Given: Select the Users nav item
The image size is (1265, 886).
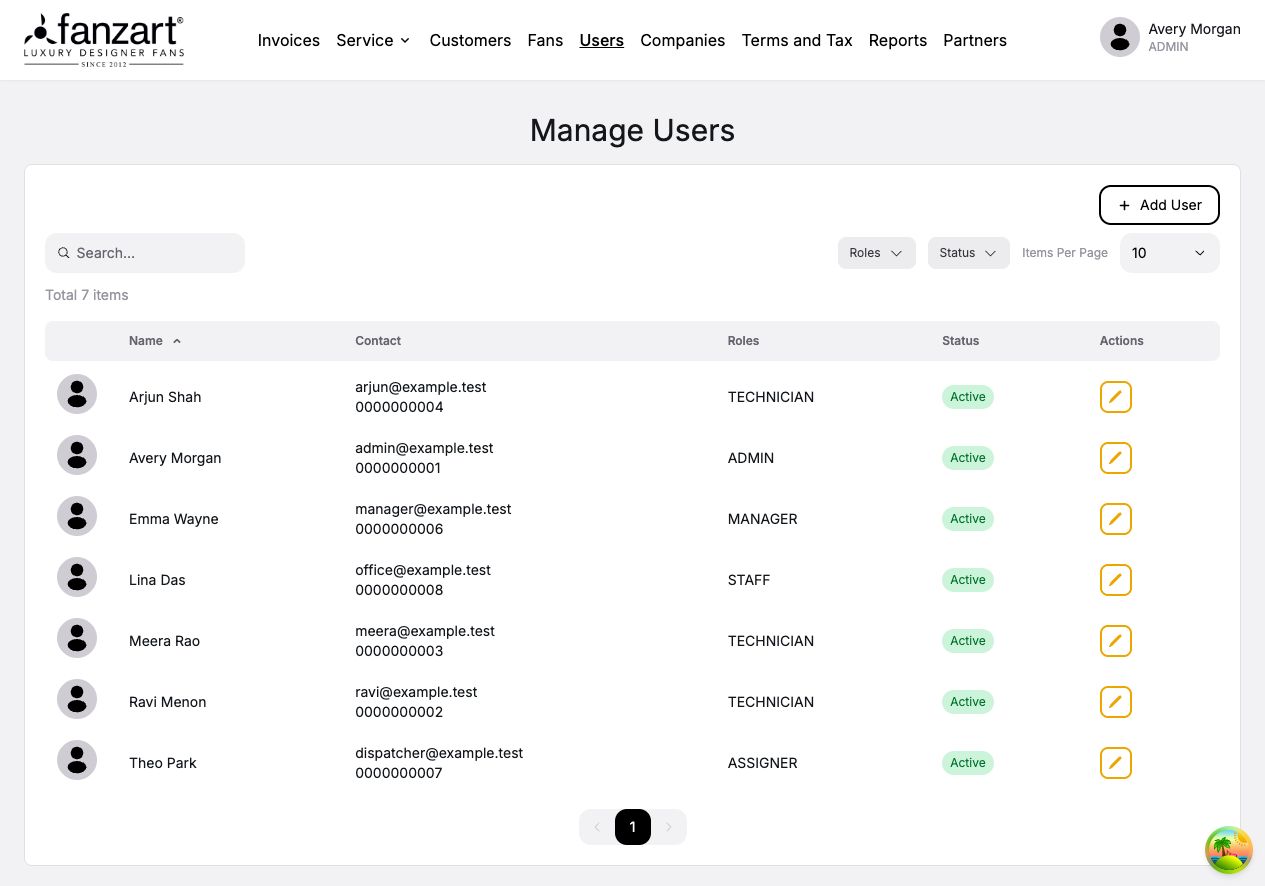Looking at the screenshot, I should 602,40.
